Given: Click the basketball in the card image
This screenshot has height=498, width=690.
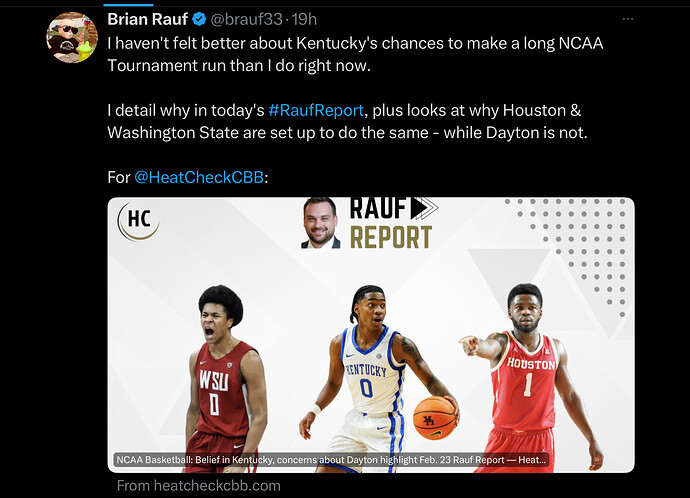Looking at the screenshot, I should (x=435, y=417).
